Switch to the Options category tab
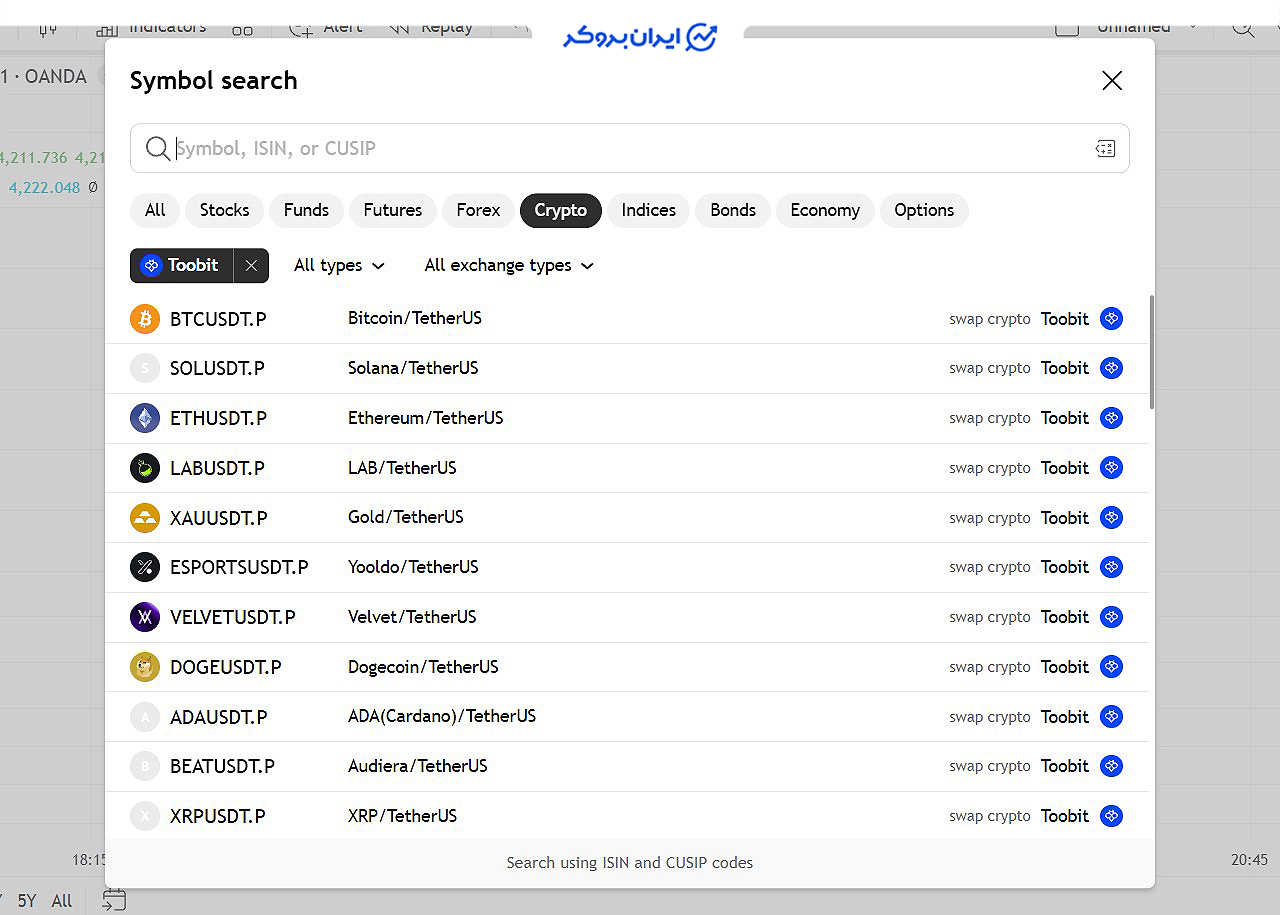The image size is (1280, 915). pyautogui.click(x=924, y=210)
